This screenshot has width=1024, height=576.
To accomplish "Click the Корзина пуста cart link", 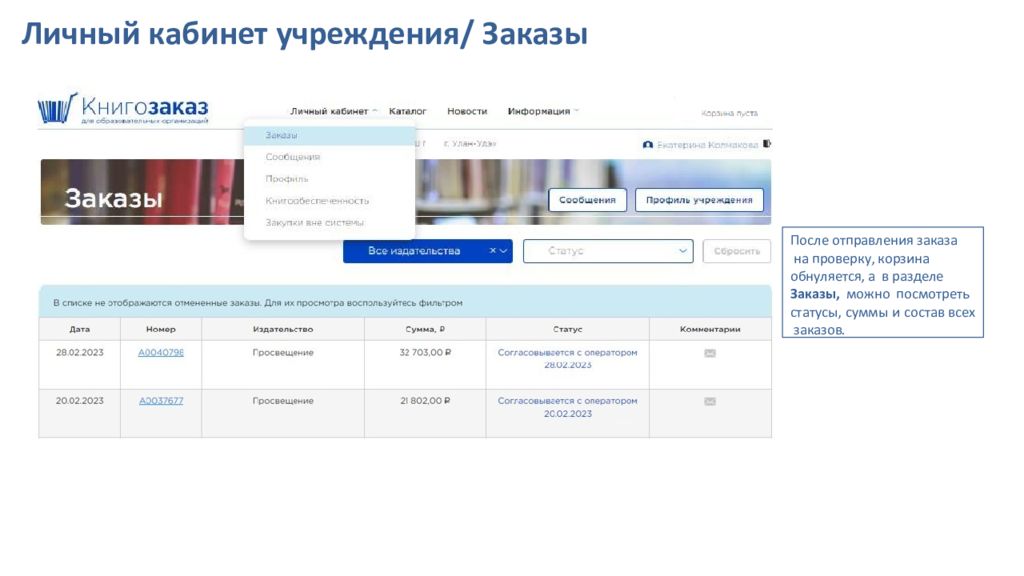I will [x=729, y=113].
